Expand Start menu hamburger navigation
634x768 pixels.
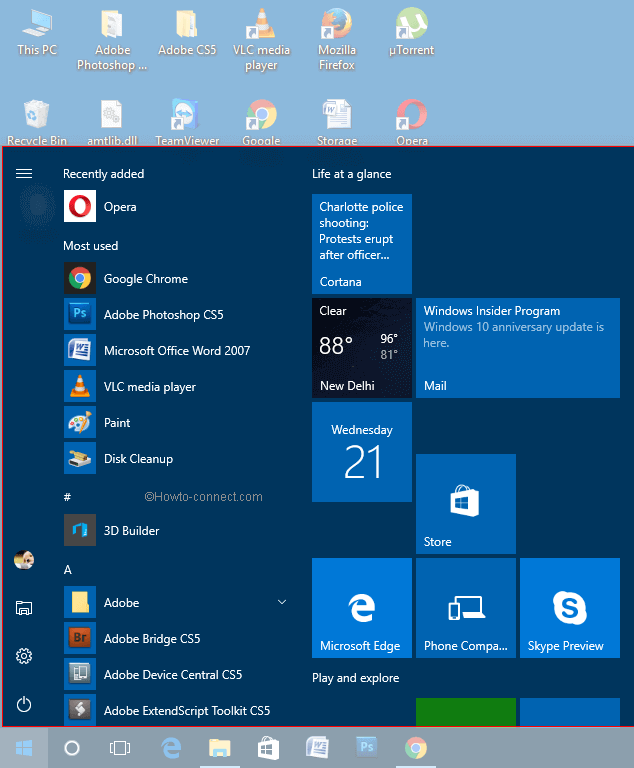[x=24, y=173]
